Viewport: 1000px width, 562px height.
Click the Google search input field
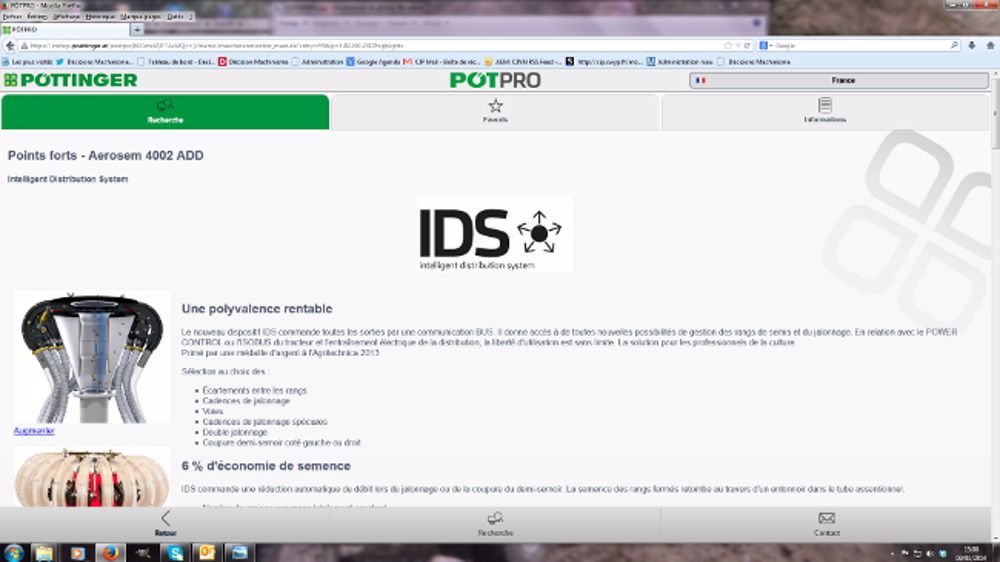[861, 46]
